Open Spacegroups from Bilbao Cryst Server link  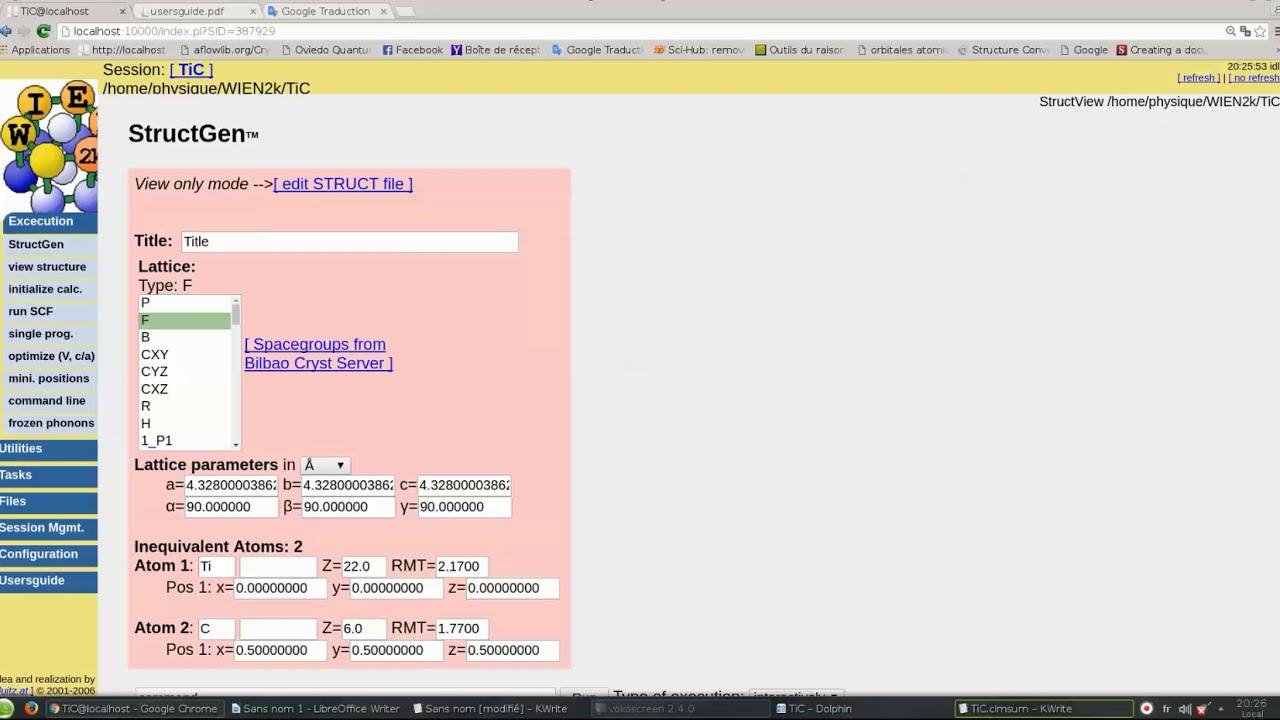click(x=318, y=354)
